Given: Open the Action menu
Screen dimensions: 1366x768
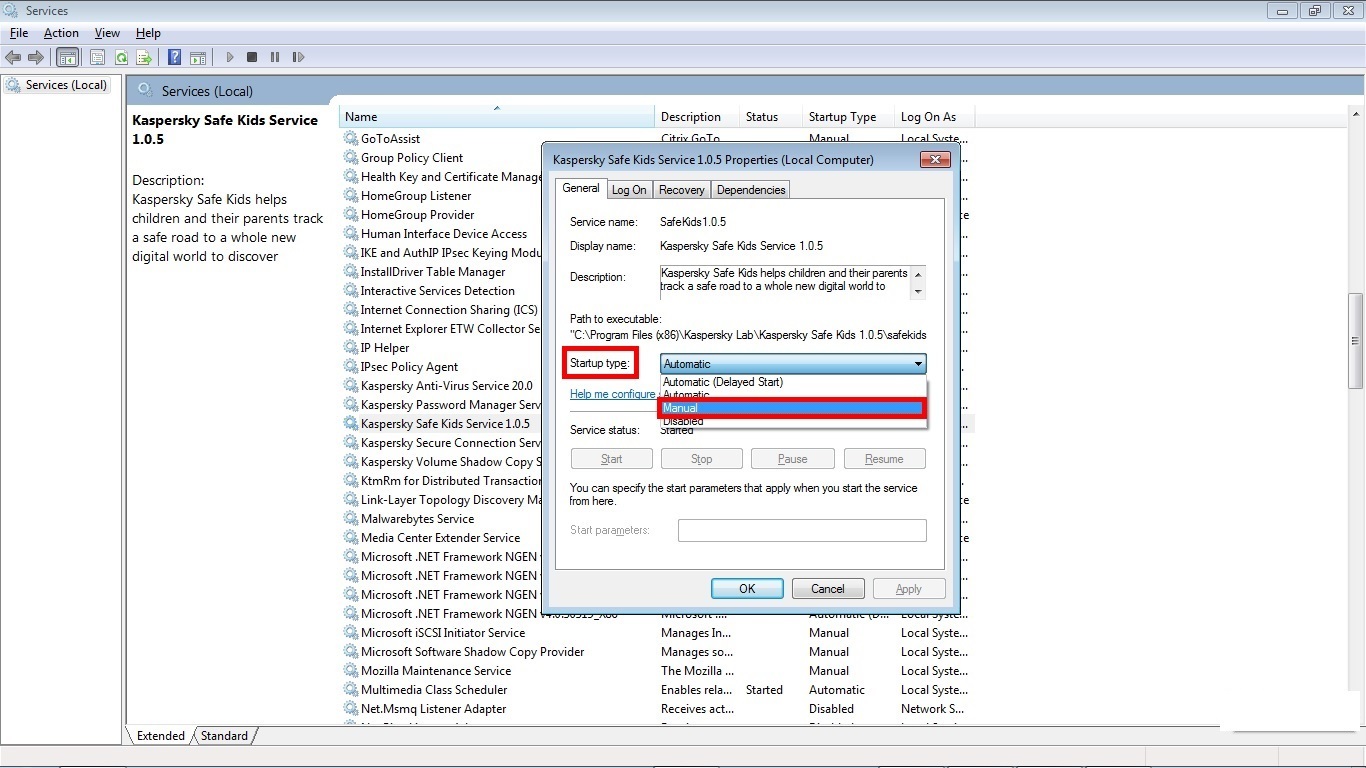Looking at the screenshot, I should 61,33.
